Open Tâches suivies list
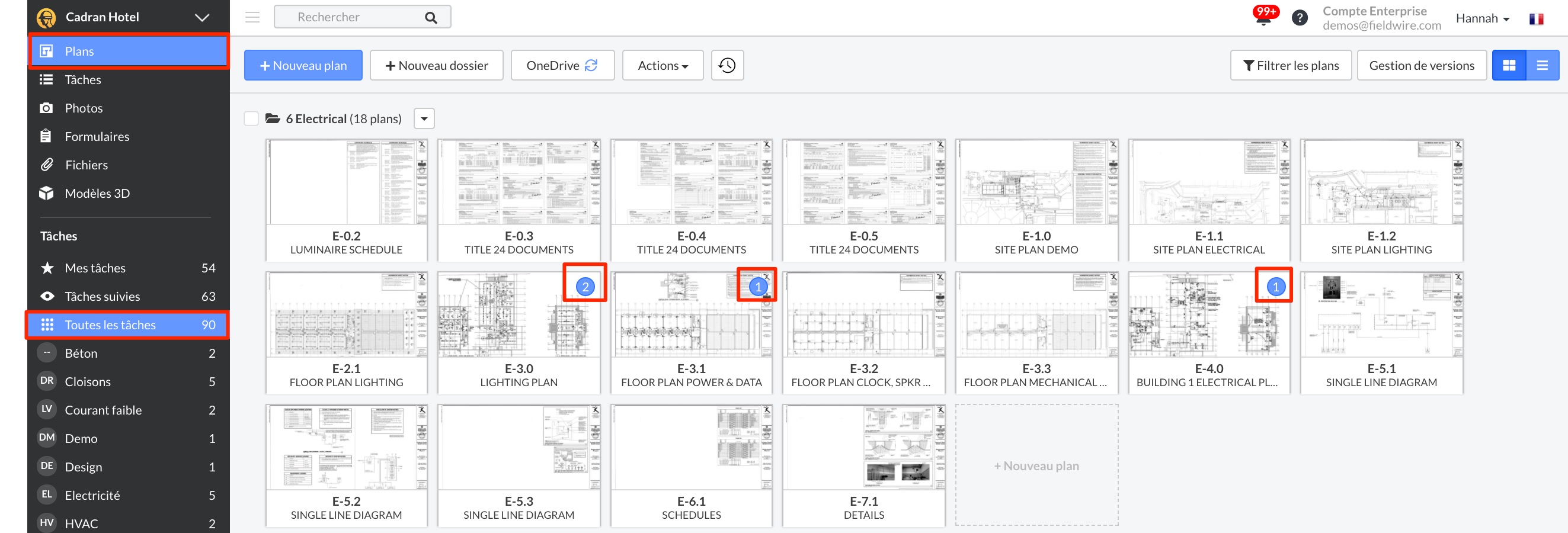Image resolution: width=1568 pixels, height=533 pixels. click(x=129, y=296)
